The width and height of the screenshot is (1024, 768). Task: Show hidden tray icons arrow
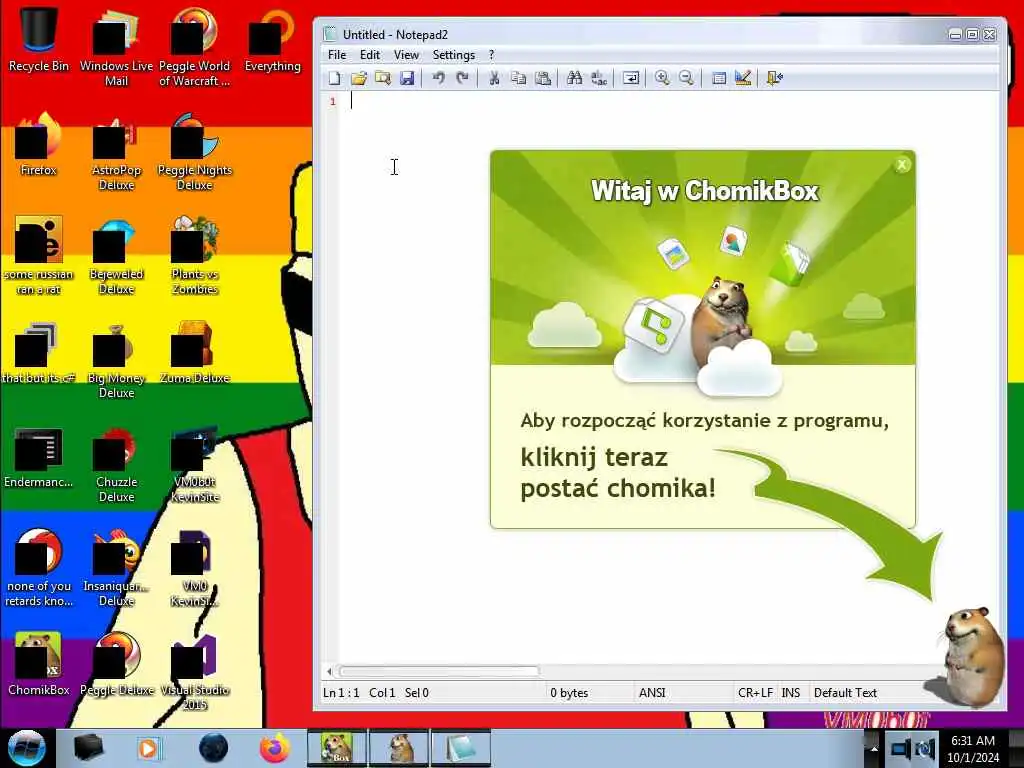(x=873, y=748)
